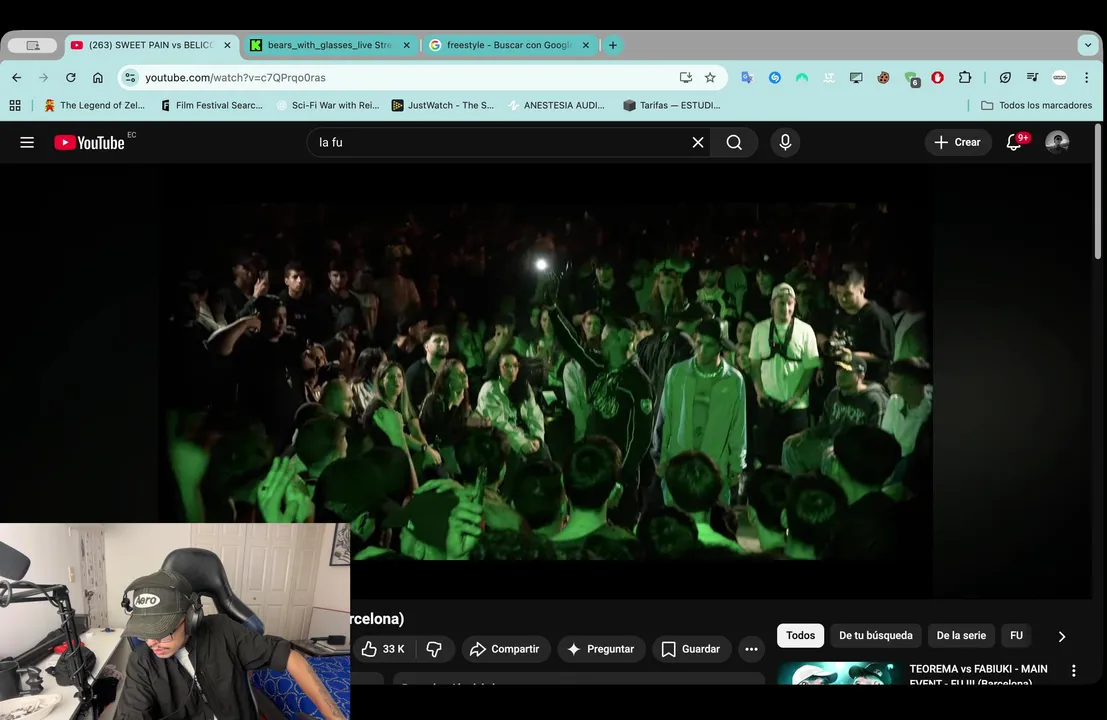The height and width of the screenshot is (720, 1107).
Task: Open Todos los marcadores folder
Action: [x=1036, y=105]
